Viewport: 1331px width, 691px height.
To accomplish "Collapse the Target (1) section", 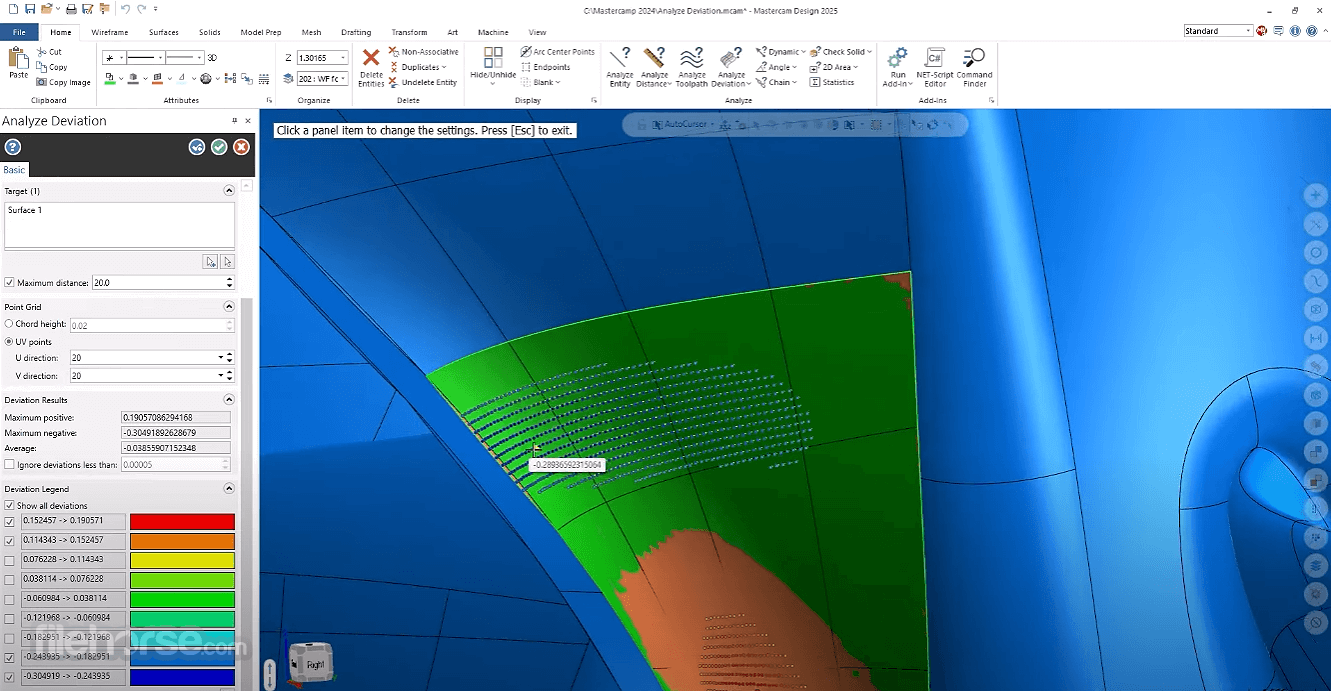I will click(x=229, y=190).
